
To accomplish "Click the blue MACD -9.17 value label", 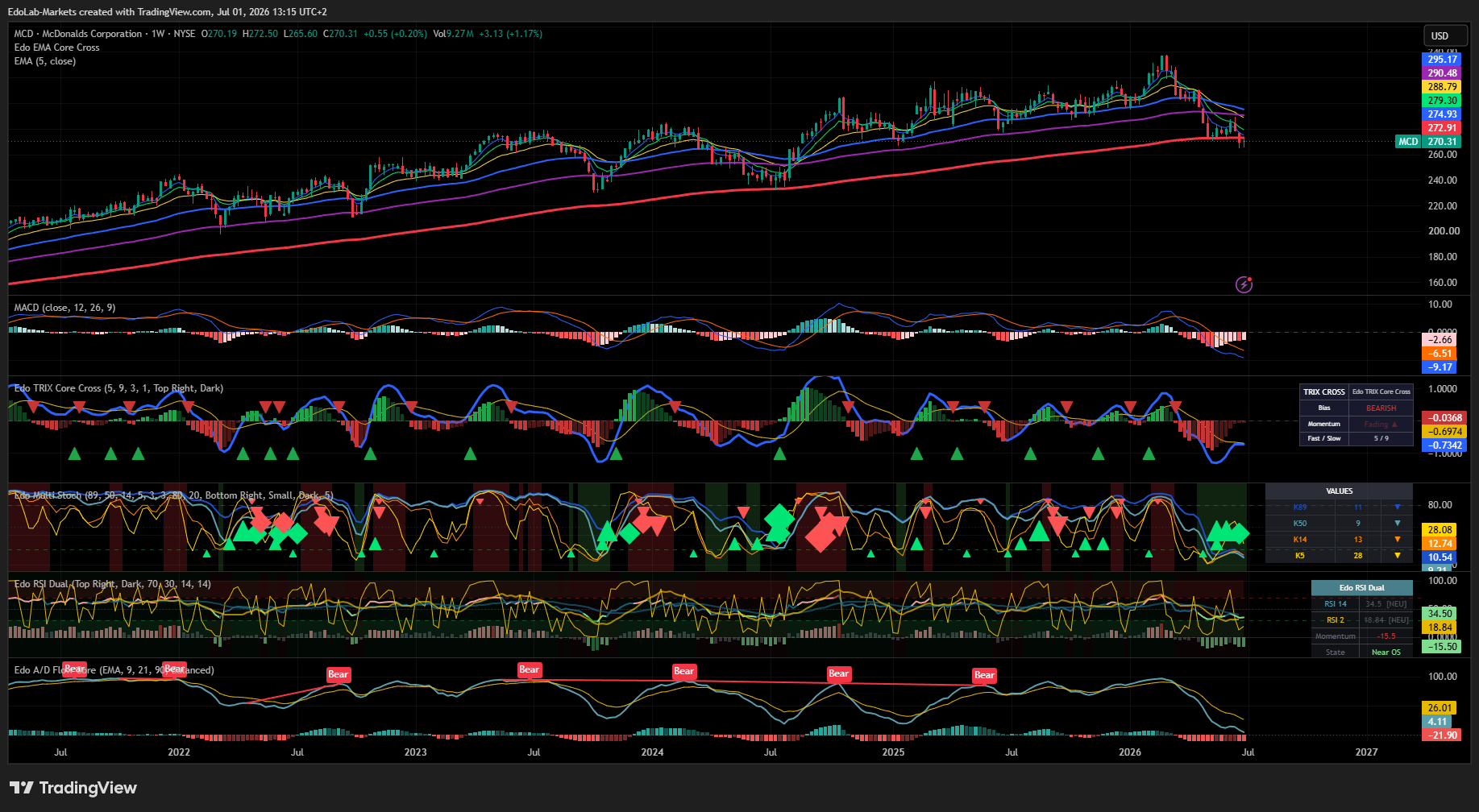I will 1440,367.
